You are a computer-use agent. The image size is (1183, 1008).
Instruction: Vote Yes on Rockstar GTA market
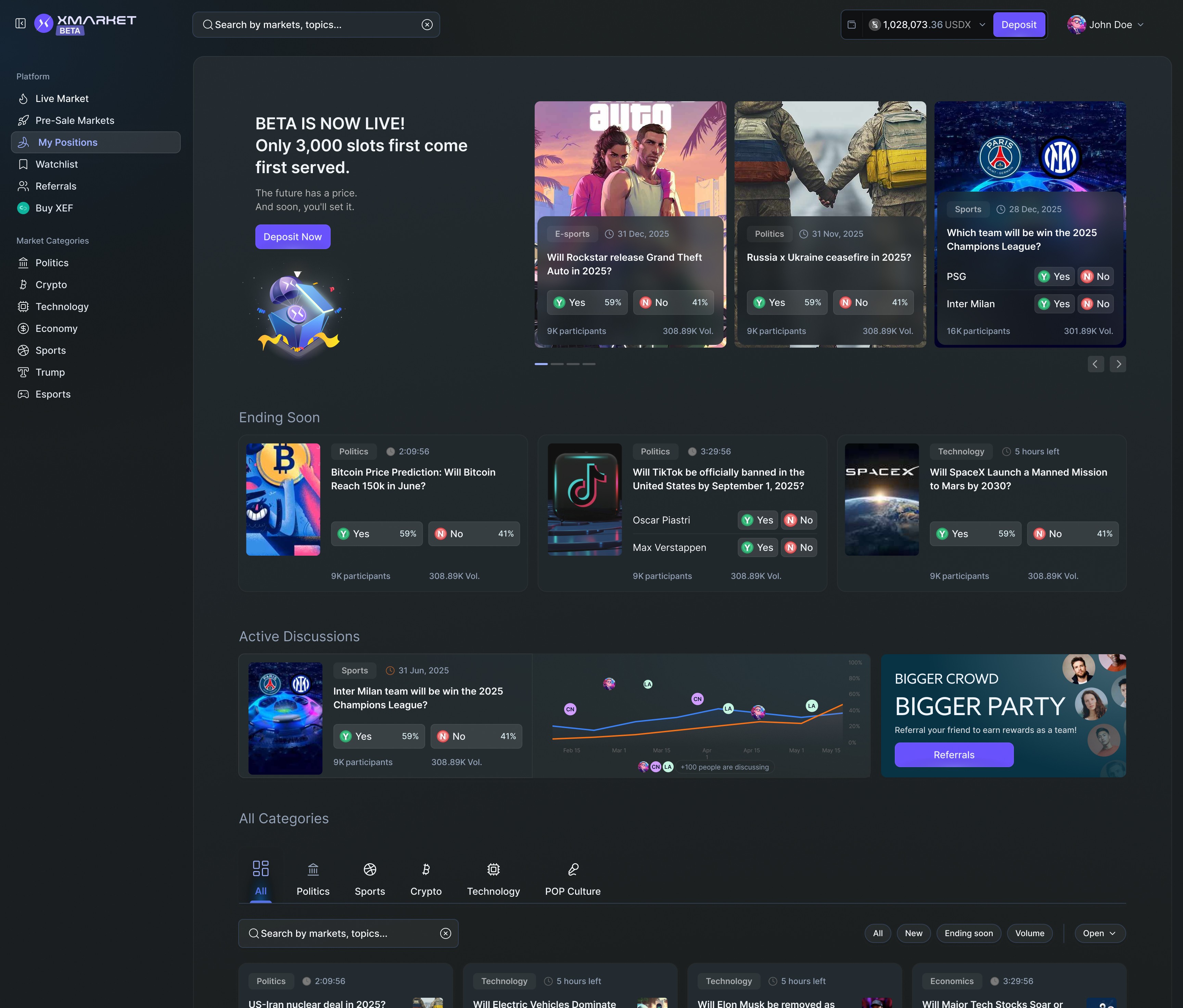pos(587,302)
